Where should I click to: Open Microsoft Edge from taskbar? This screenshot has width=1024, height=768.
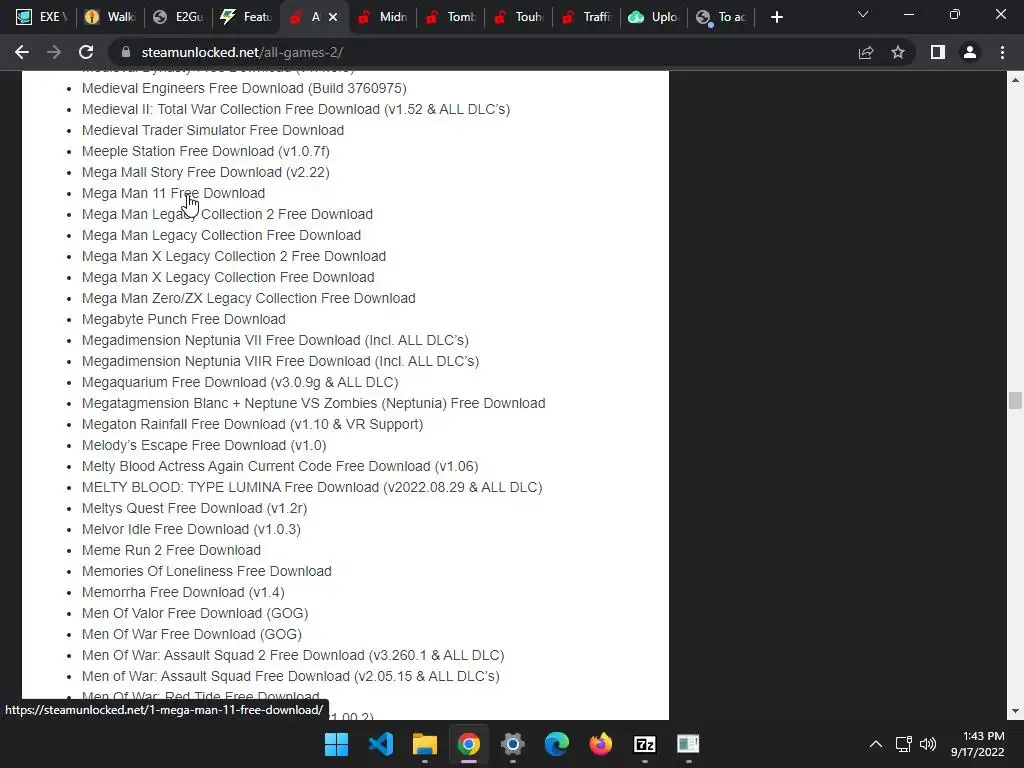coord(557,744)
